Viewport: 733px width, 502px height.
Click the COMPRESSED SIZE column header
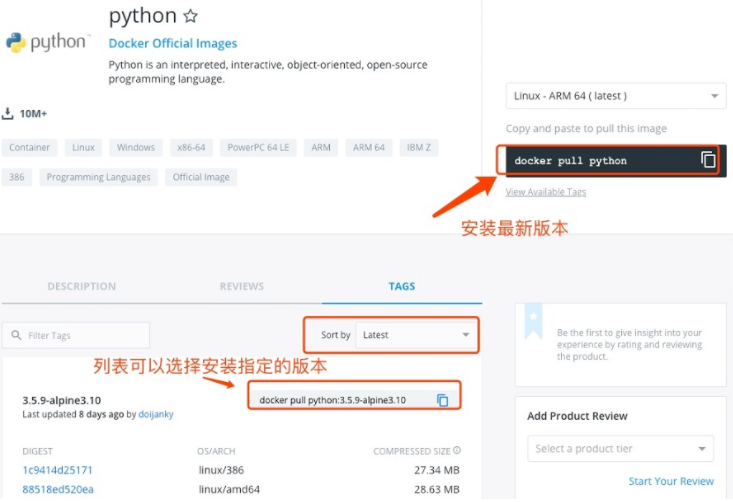pyautogui.click(x=411, y=451)
